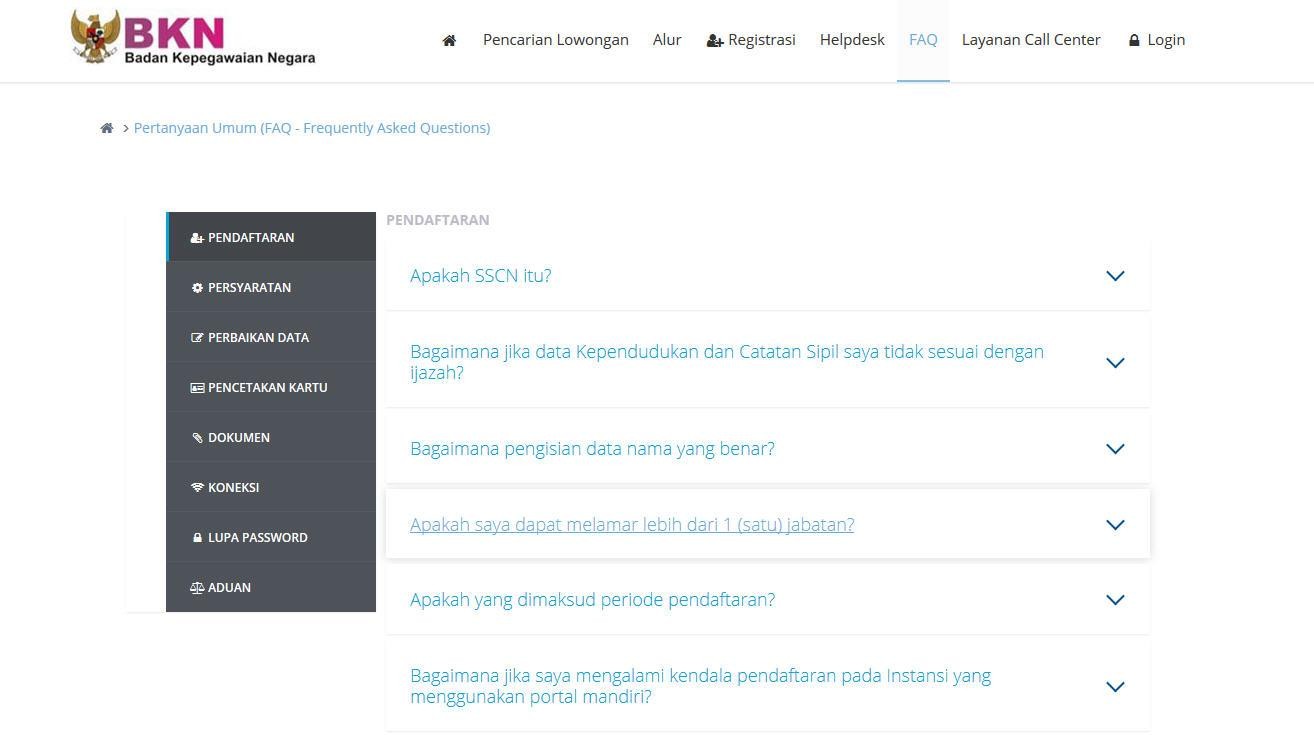The image size is (1314, 735).
Task: Click the Koneksi wifi icon
Action: coord(197,488)
